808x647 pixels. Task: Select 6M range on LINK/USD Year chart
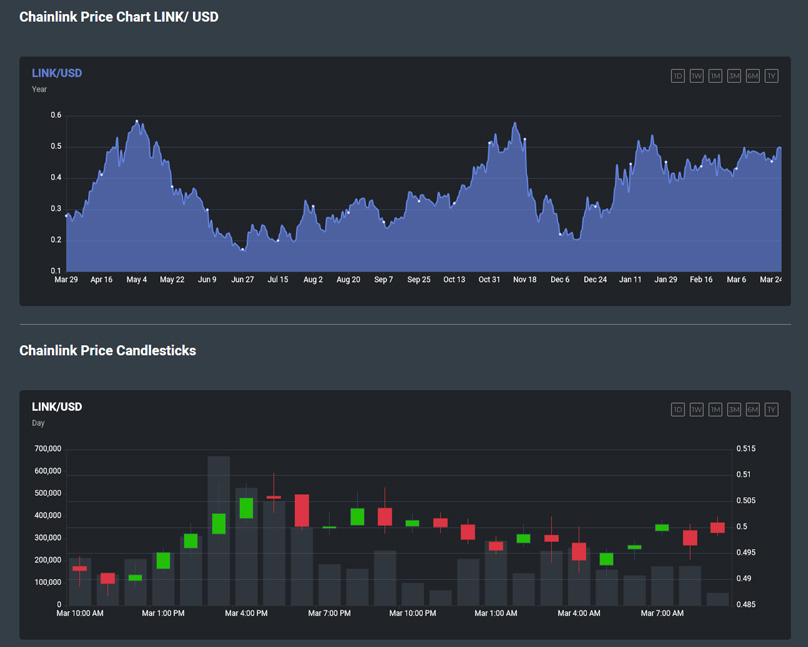(x=753, y=76)
